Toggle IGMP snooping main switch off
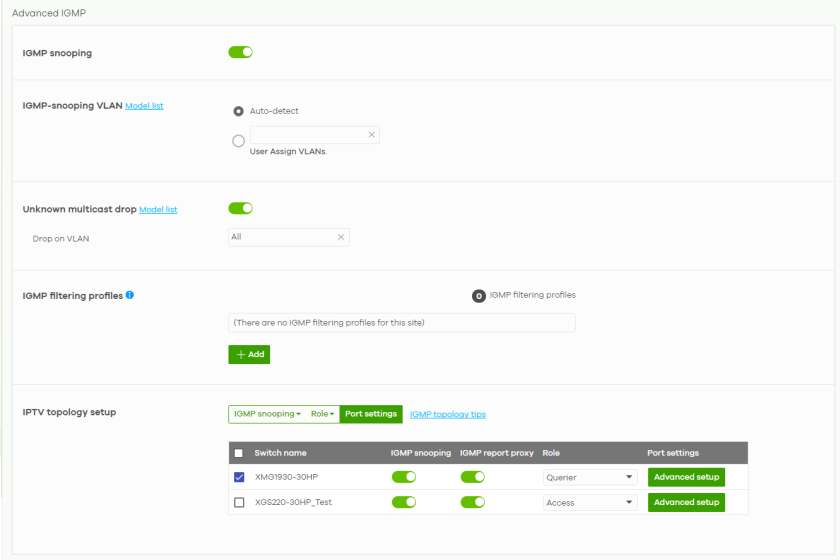Image resolution: width=840 pixels, height=560 pixels. [240, 52]
